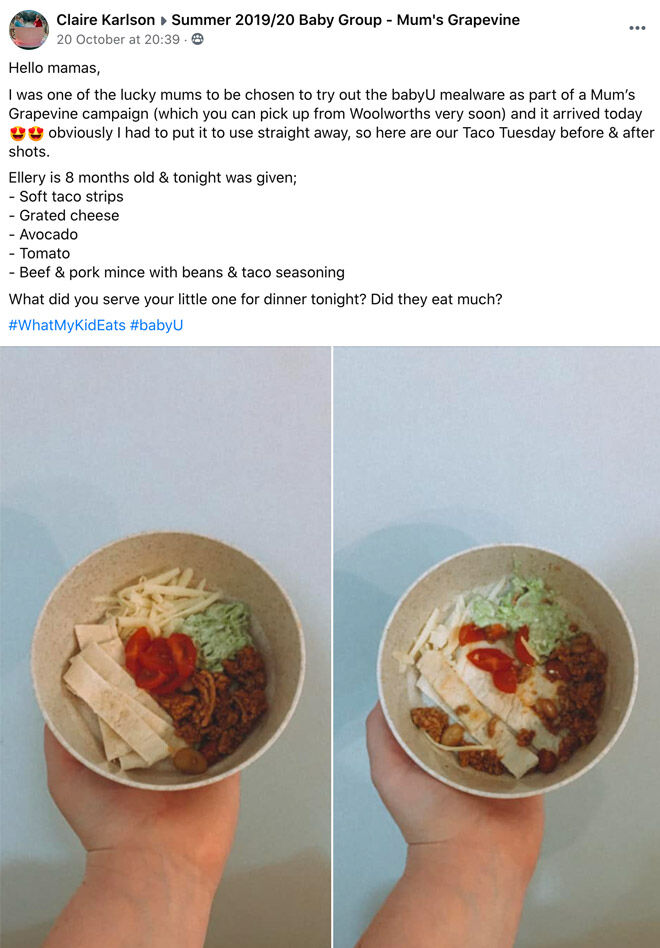Open the after photo of the eaten bowl
The height and width of the screenshot is (948, 660).
pyautogui.click(x=497, y=647)
